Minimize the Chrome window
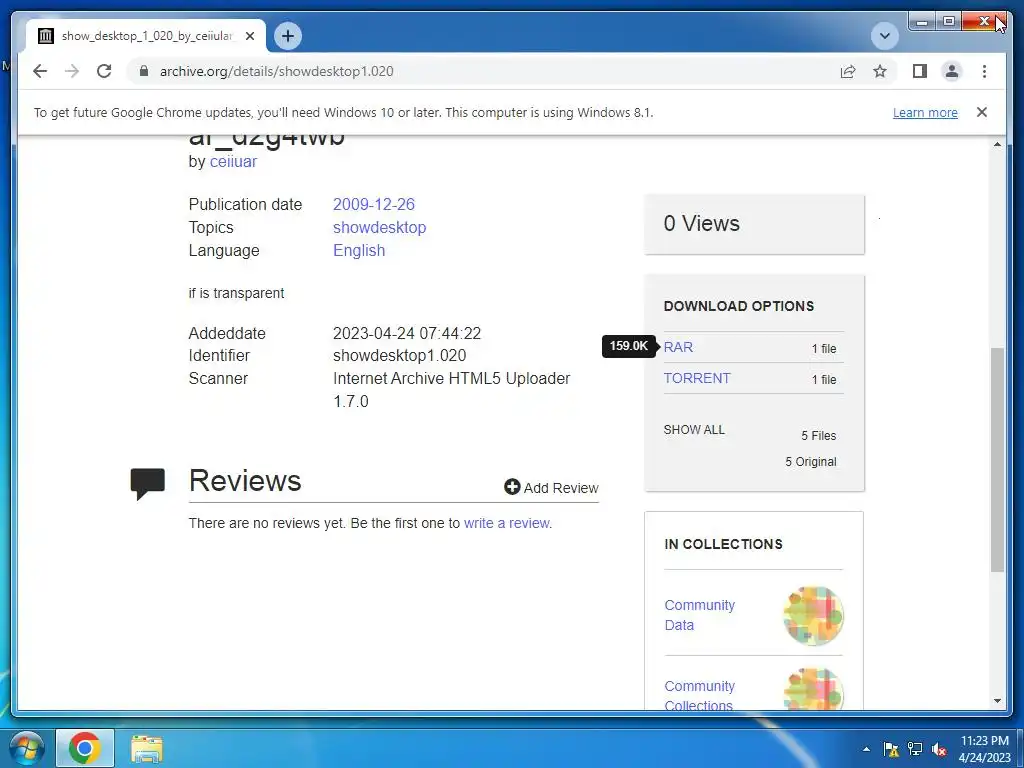Screen dimensions: 1024x768 922,22
